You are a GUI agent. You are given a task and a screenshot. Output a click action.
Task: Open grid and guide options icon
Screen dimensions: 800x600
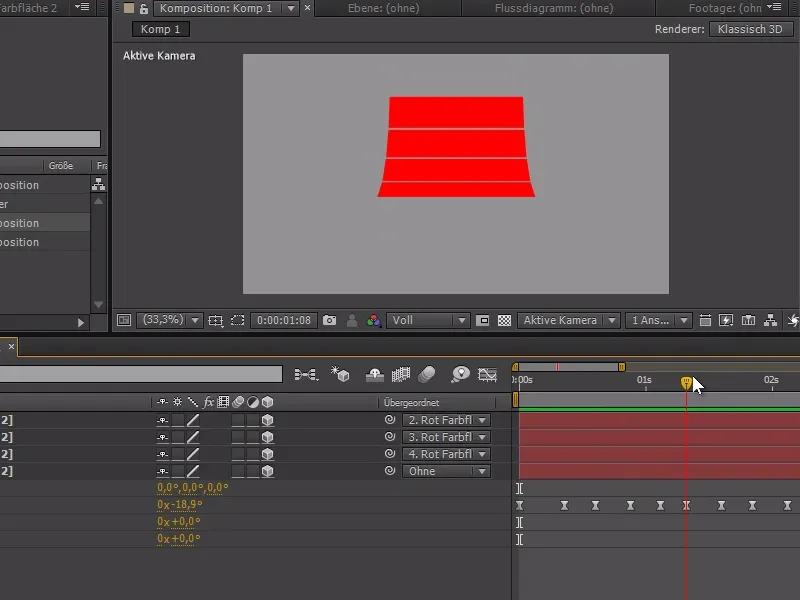tap(216, 320)
